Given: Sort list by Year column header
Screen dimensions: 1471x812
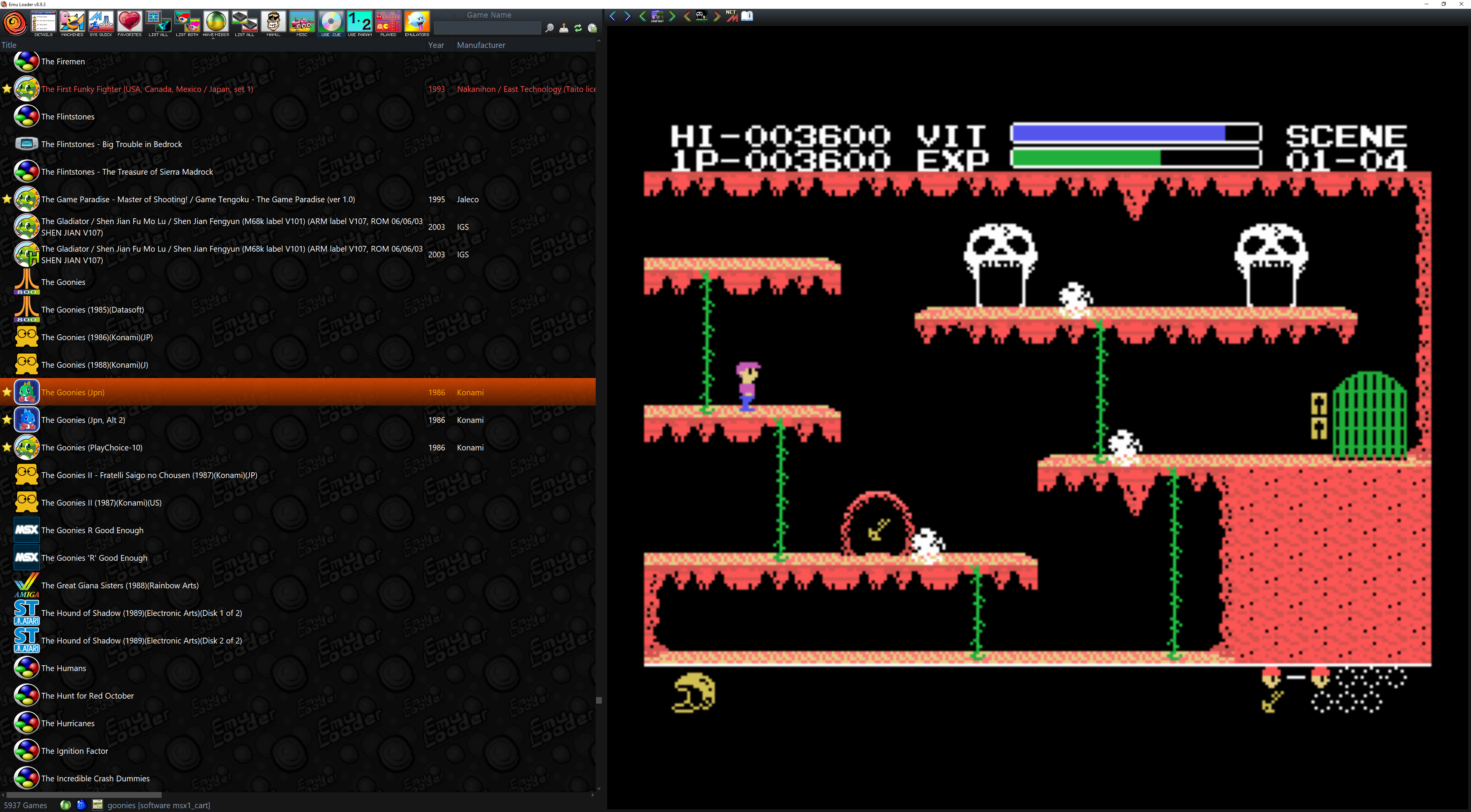Looking at the screenshot, I should pyautogui.click(x=436, y=44).
